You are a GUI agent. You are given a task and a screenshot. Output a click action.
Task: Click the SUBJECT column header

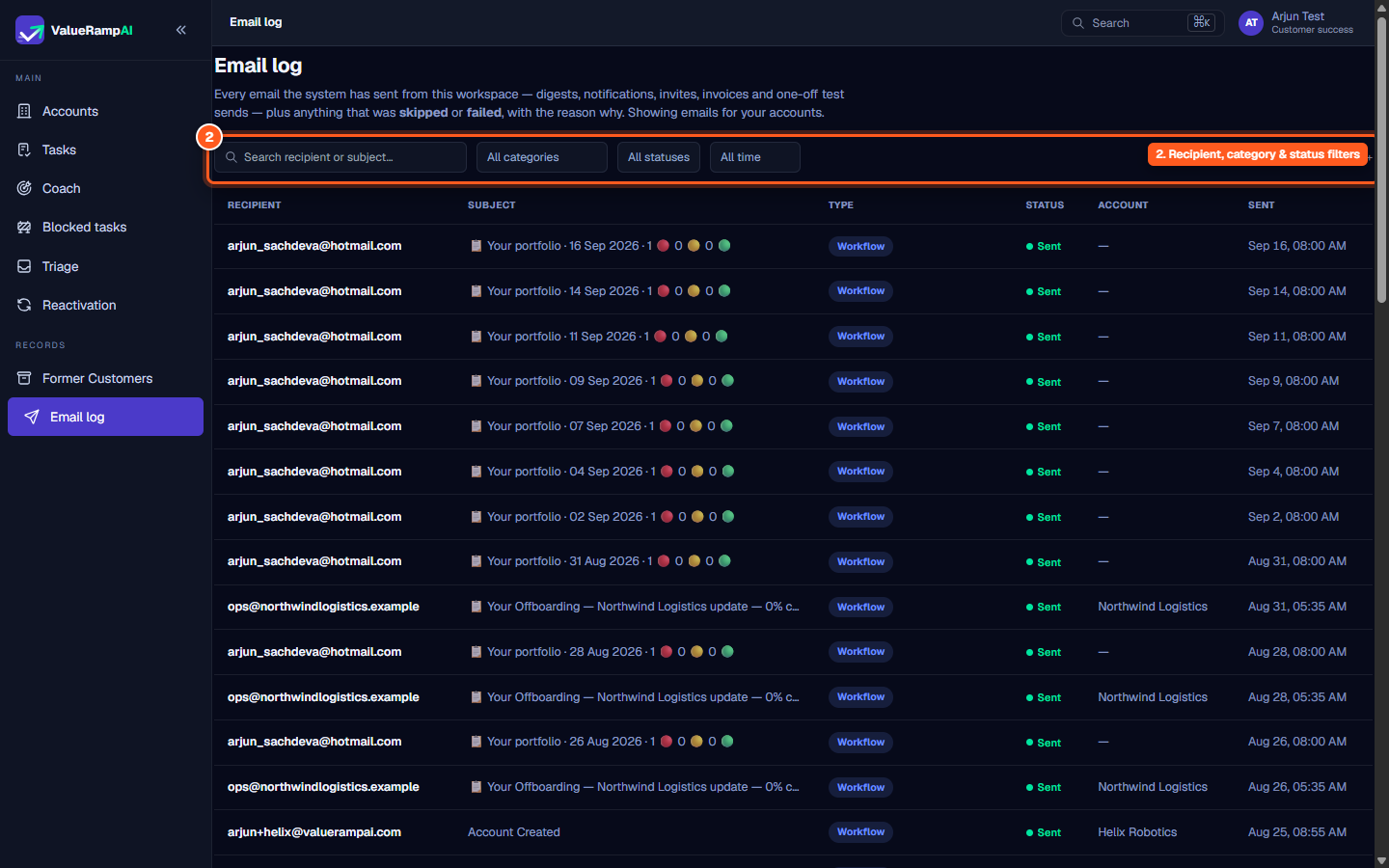(x=492, y=205)
